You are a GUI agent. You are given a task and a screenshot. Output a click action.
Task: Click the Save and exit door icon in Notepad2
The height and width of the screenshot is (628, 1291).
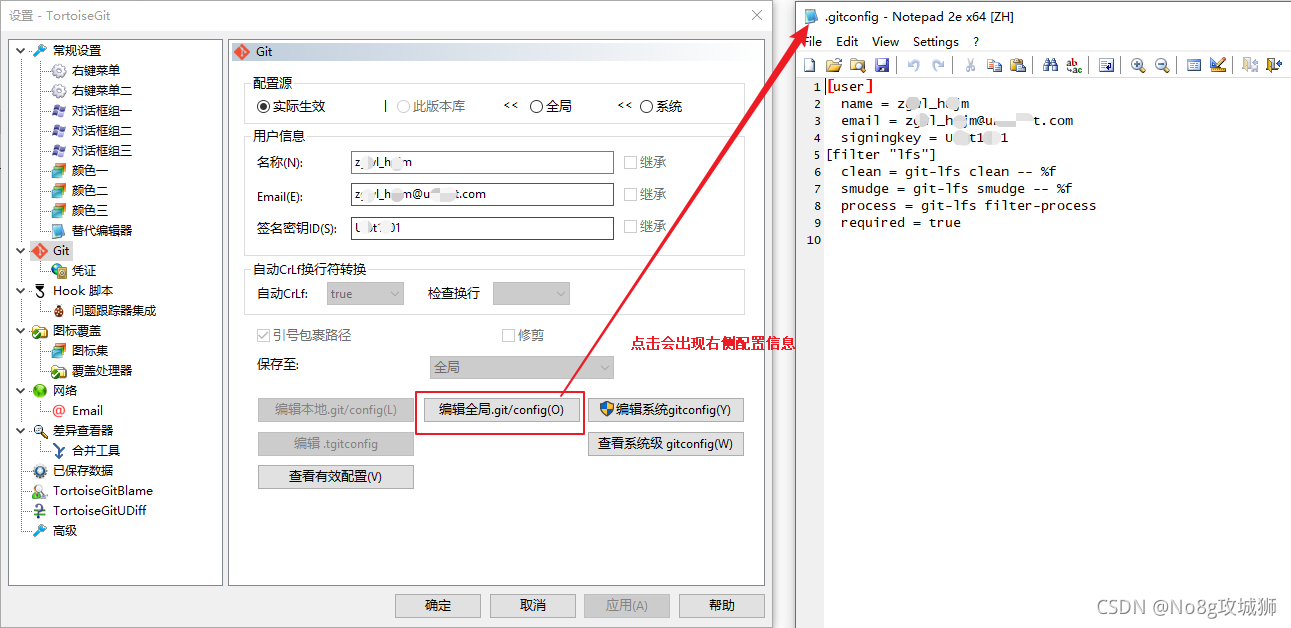pyautogui.click(x=1274, y=65)
